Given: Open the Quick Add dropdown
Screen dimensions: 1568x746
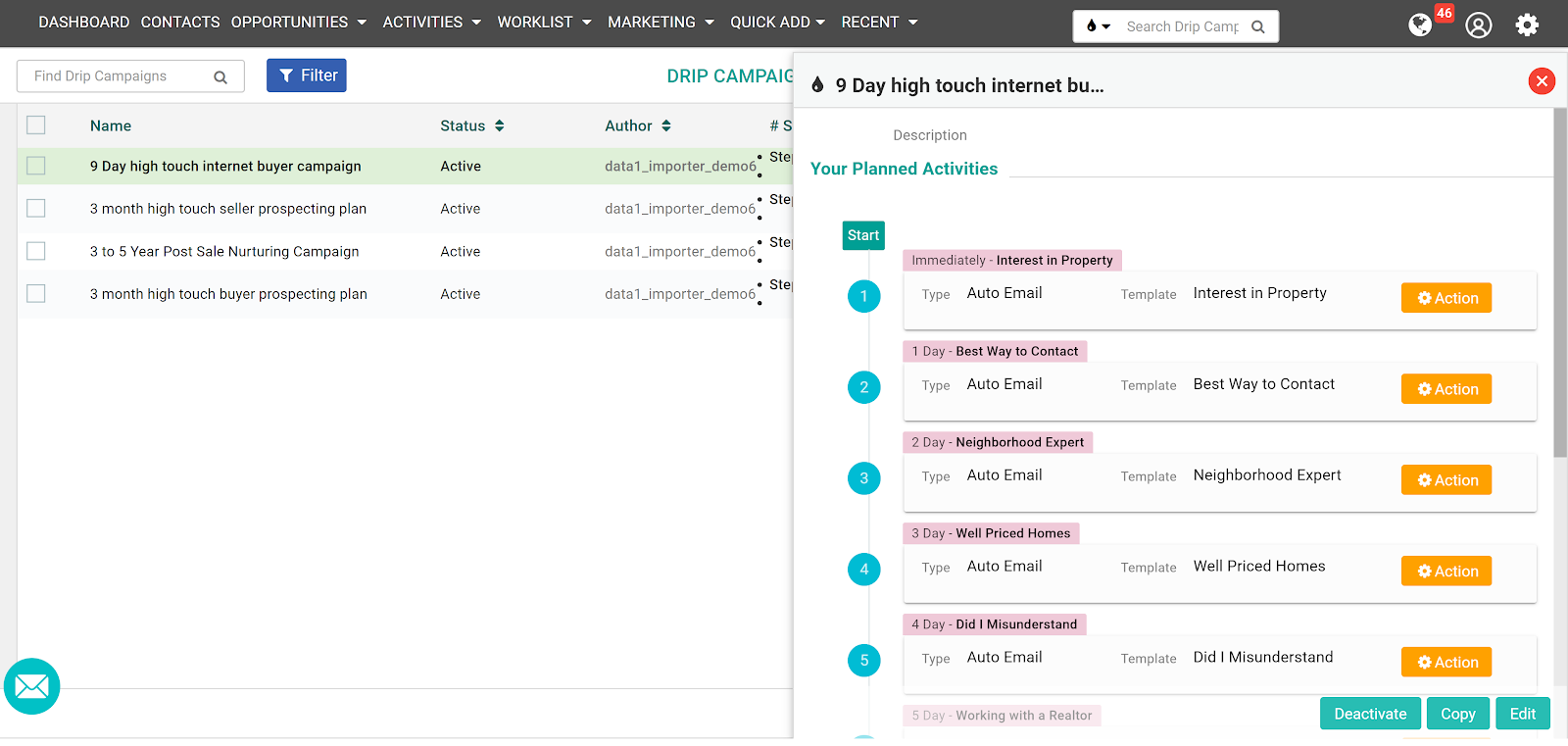Looking at the screenshot, I should tap(778, 22).
